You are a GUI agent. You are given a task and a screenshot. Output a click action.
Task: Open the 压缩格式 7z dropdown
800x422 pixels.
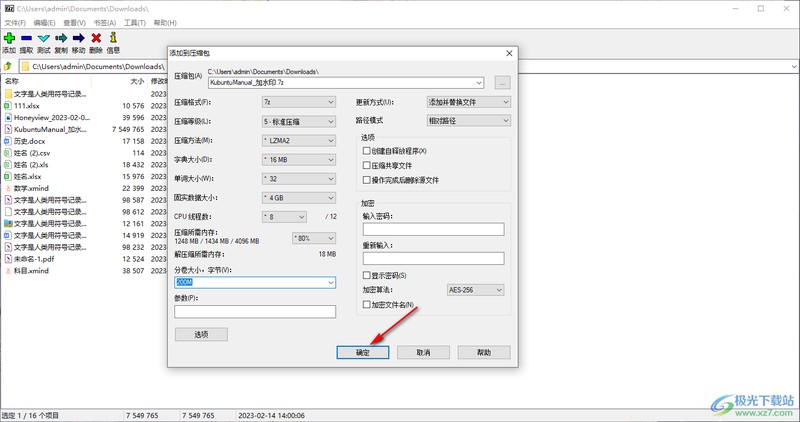[298, 102]
